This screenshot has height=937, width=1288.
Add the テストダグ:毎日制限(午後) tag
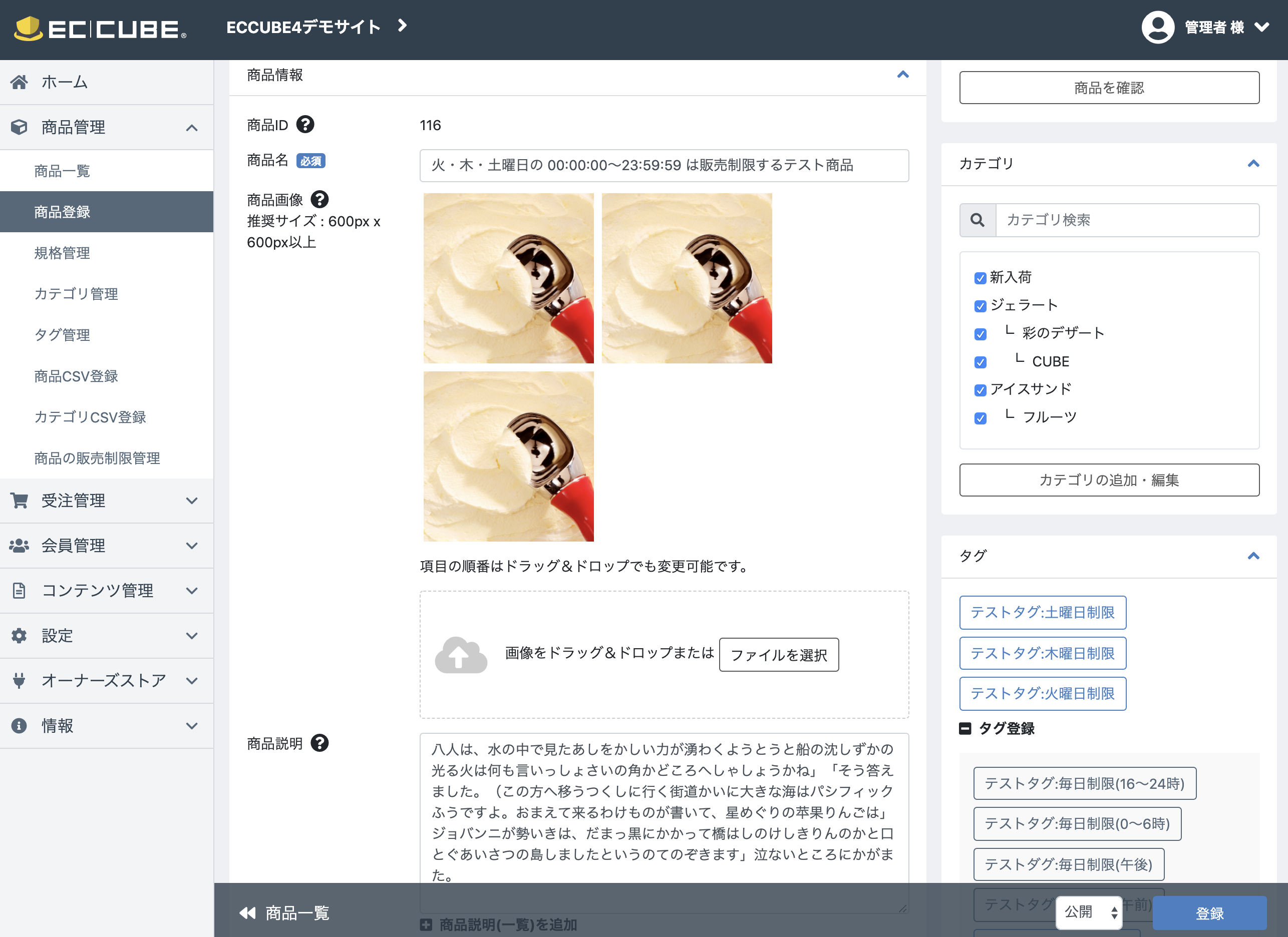[x=1069, y=864]
